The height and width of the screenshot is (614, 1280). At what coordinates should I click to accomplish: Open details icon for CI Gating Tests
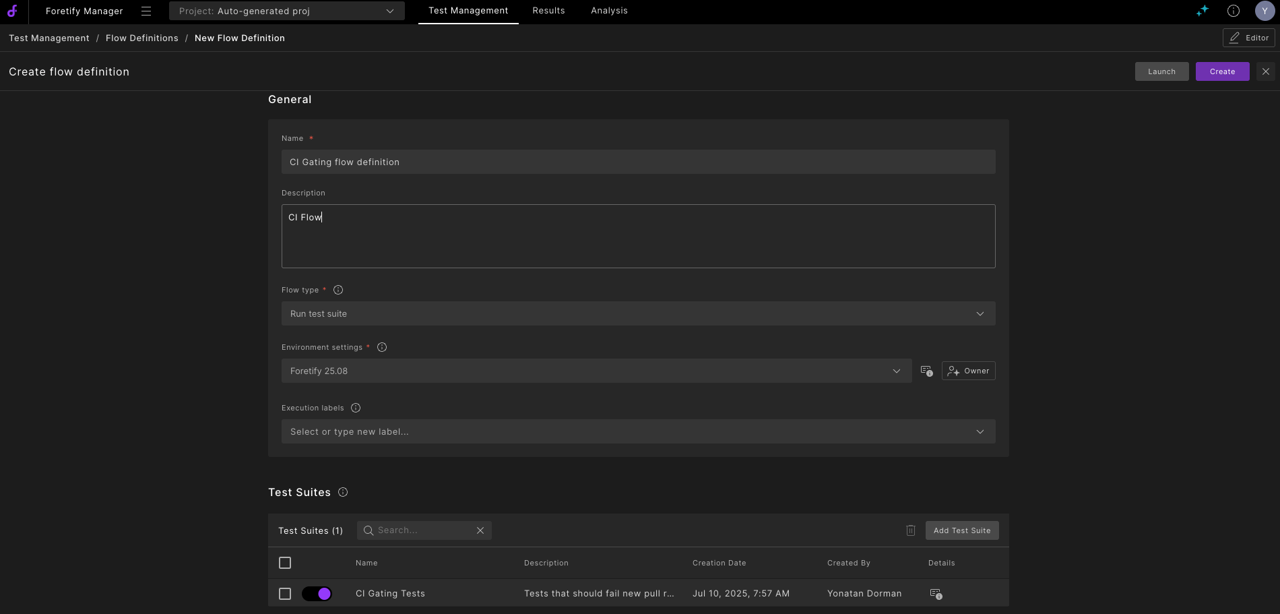[x=935, y=594]
